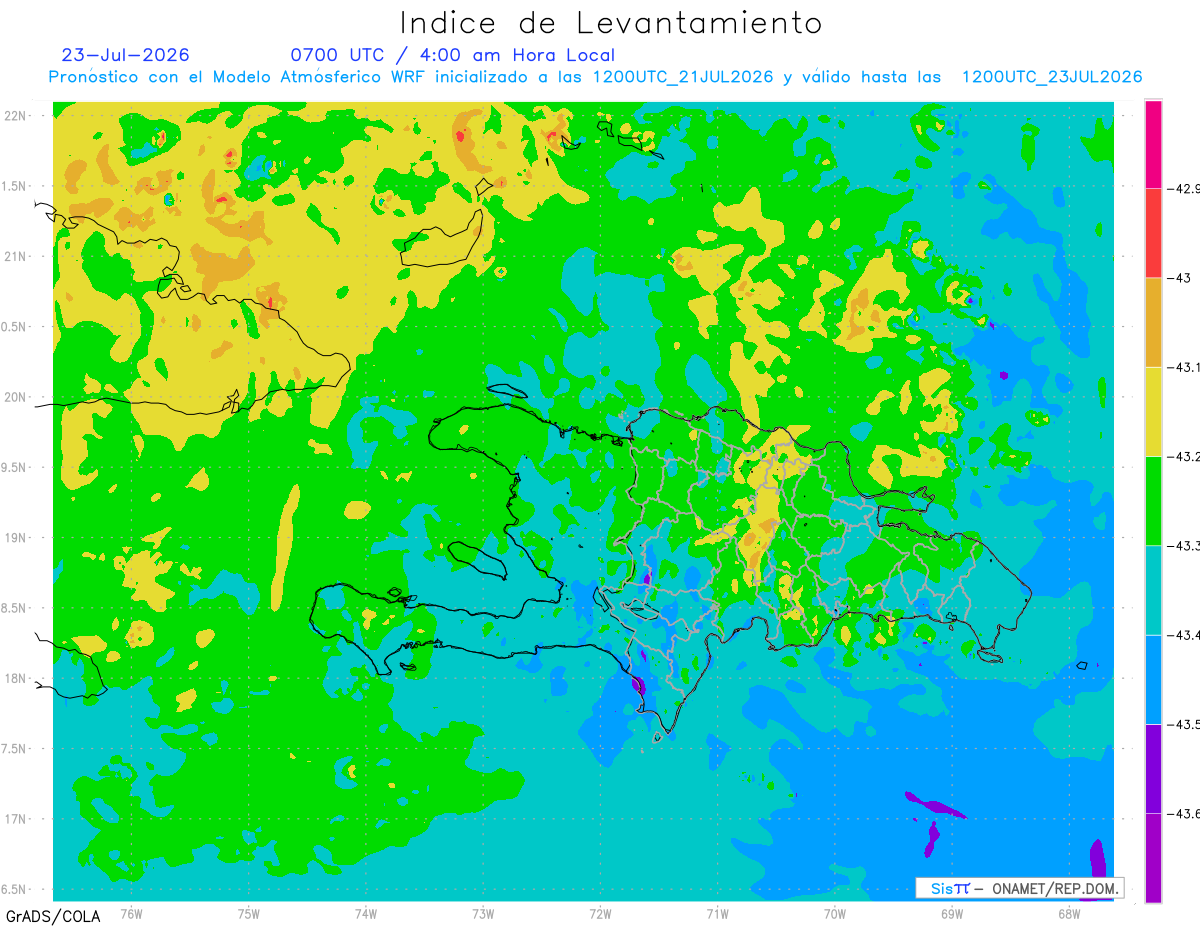Click the "0700 UTC / 4:00 am Hora Local" text

(453, 55)
